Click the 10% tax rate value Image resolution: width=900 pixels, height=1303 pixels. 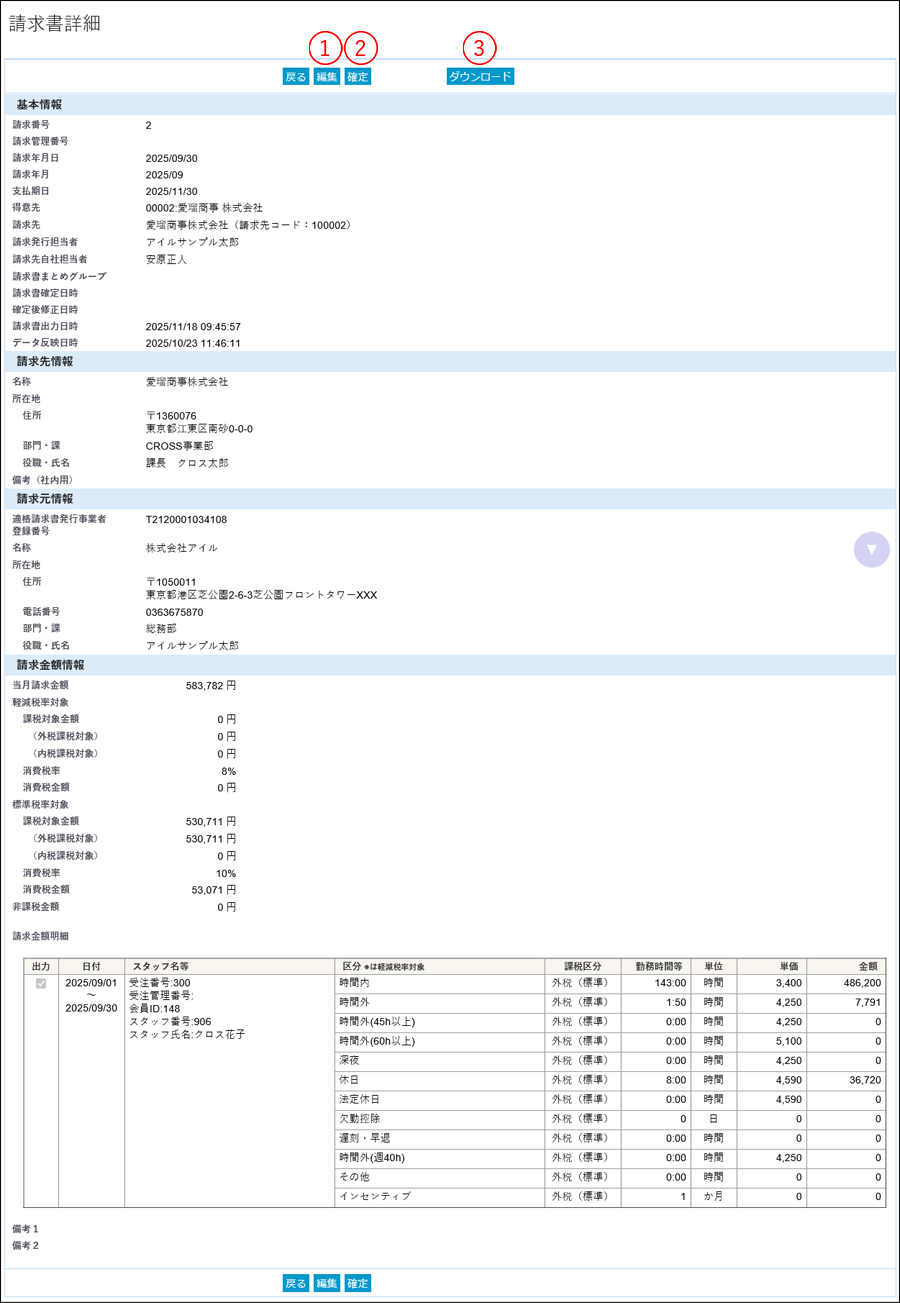[x=226, y=872]
